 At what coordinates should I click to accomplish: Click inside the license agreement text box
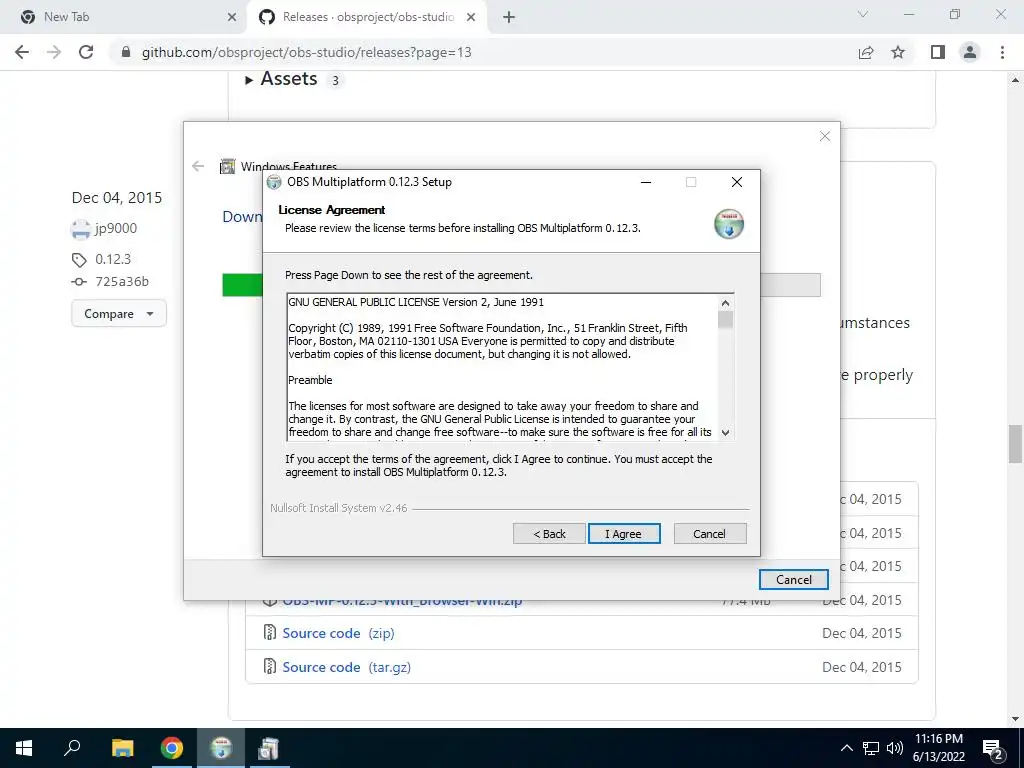tap(503, 367)
